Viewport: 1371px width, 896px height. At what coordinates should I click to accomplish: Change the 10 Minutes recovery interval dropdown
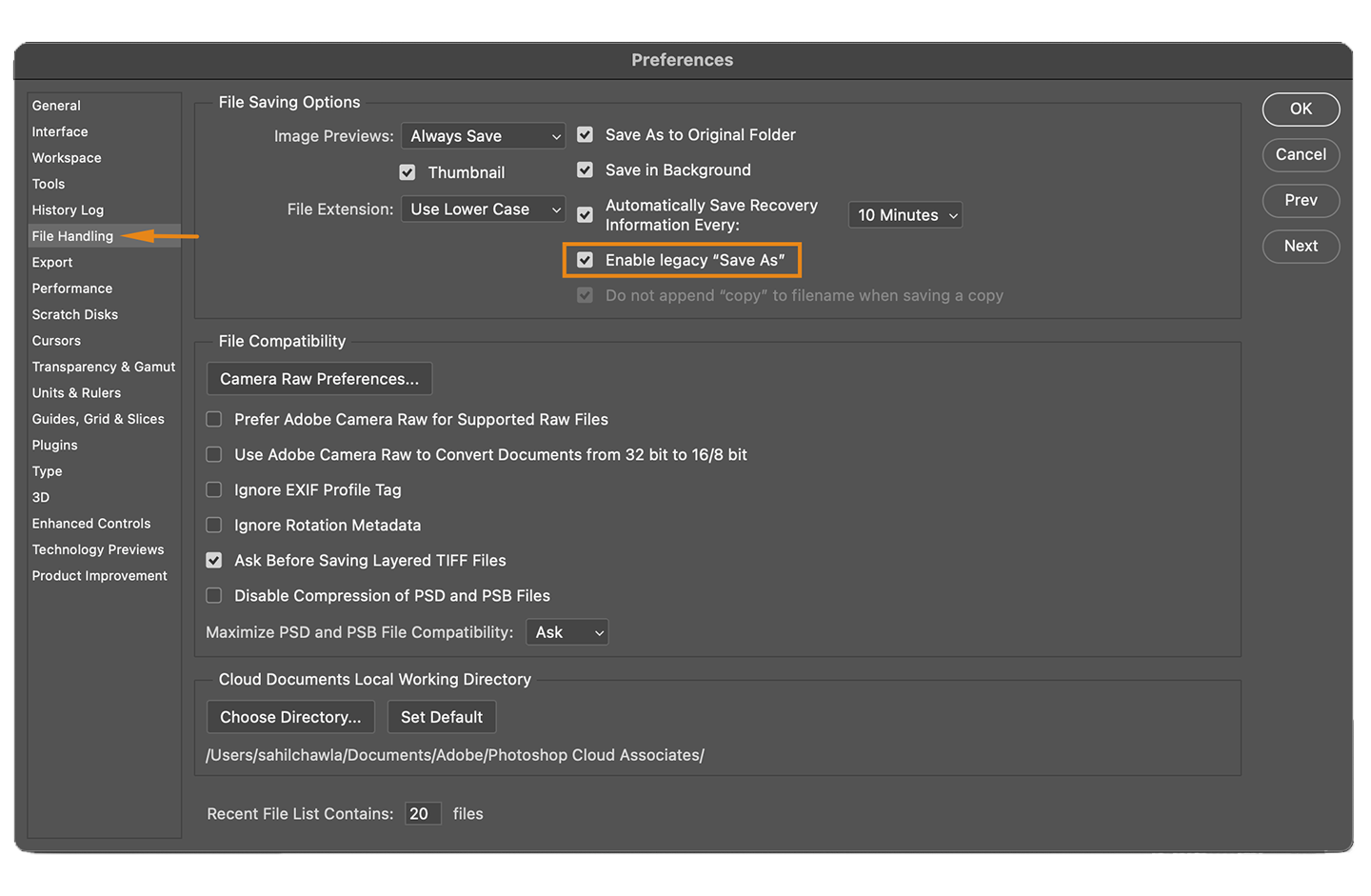click(x=904, y=214)
